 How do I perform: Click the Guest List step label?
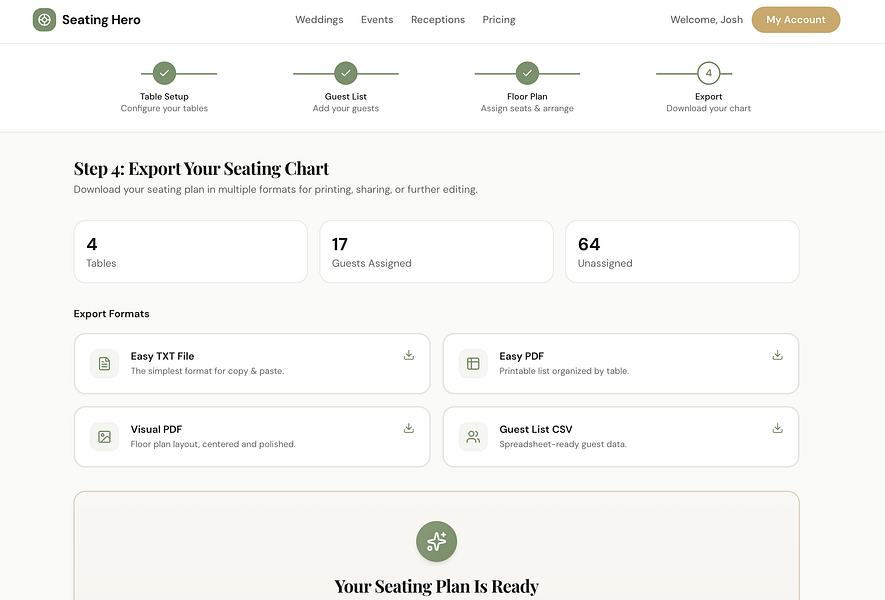(x=346, y=97)
